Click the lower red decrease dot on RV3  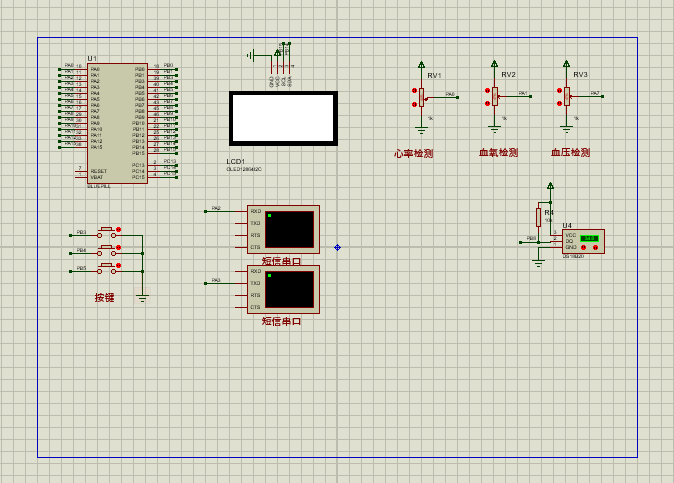click(x=559, y=104)
